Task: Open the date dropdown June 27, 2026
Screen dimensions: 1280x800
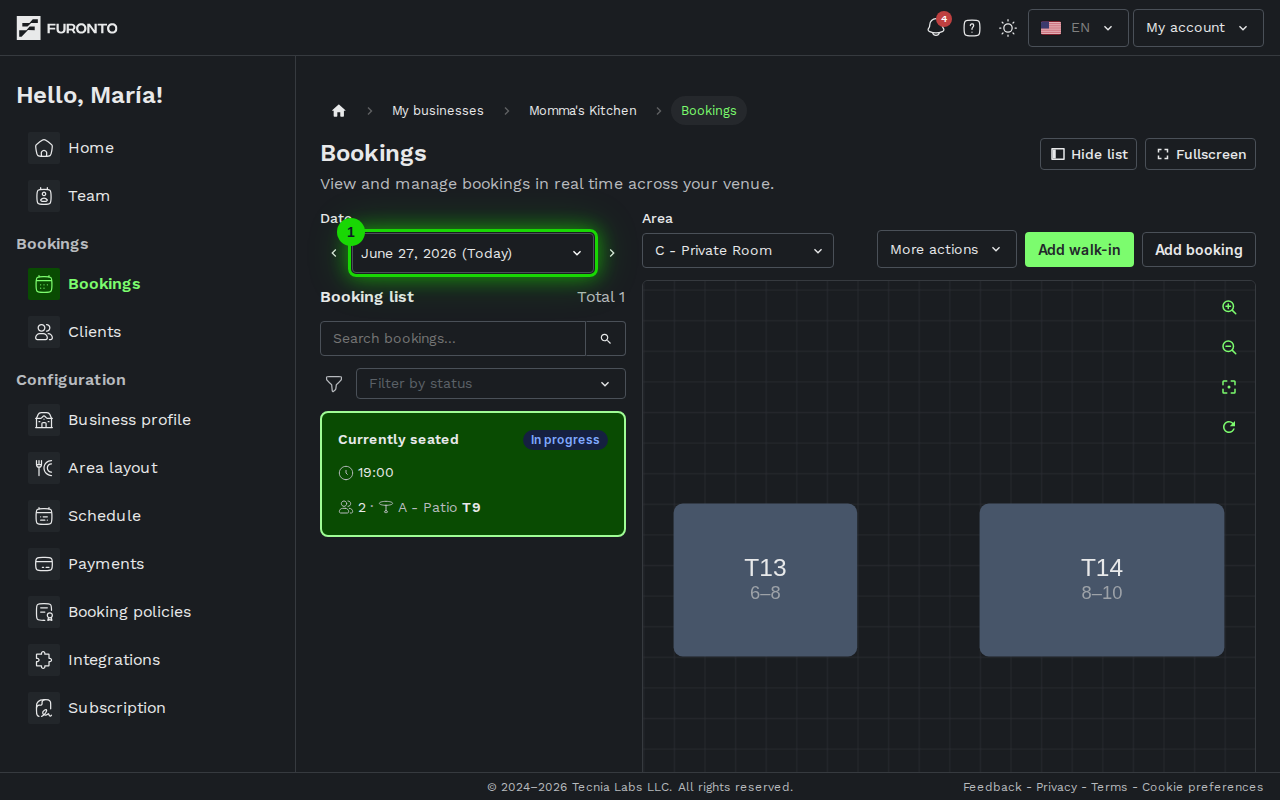Action: click(473, 253)
